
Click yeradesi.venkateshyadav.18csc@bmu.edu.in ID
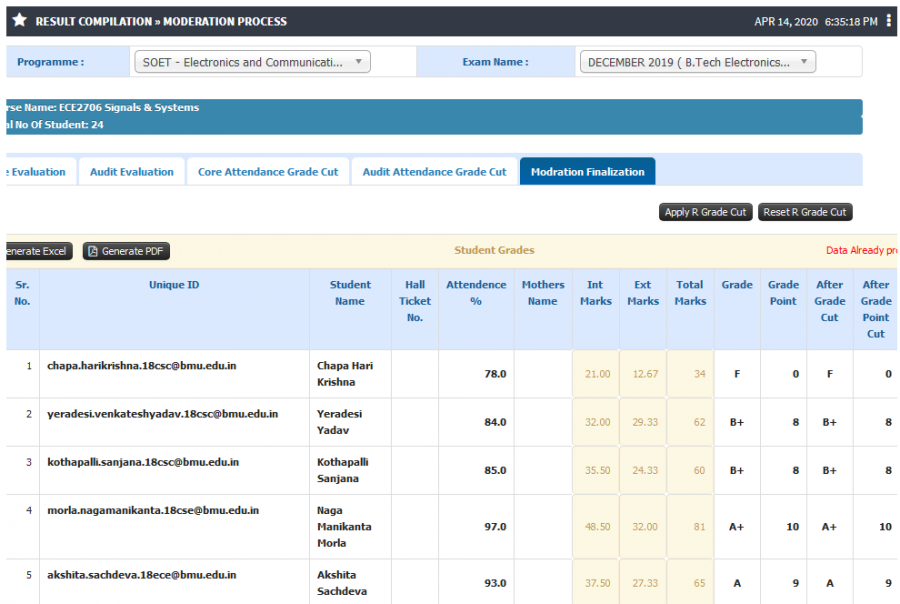coord(162,414)
